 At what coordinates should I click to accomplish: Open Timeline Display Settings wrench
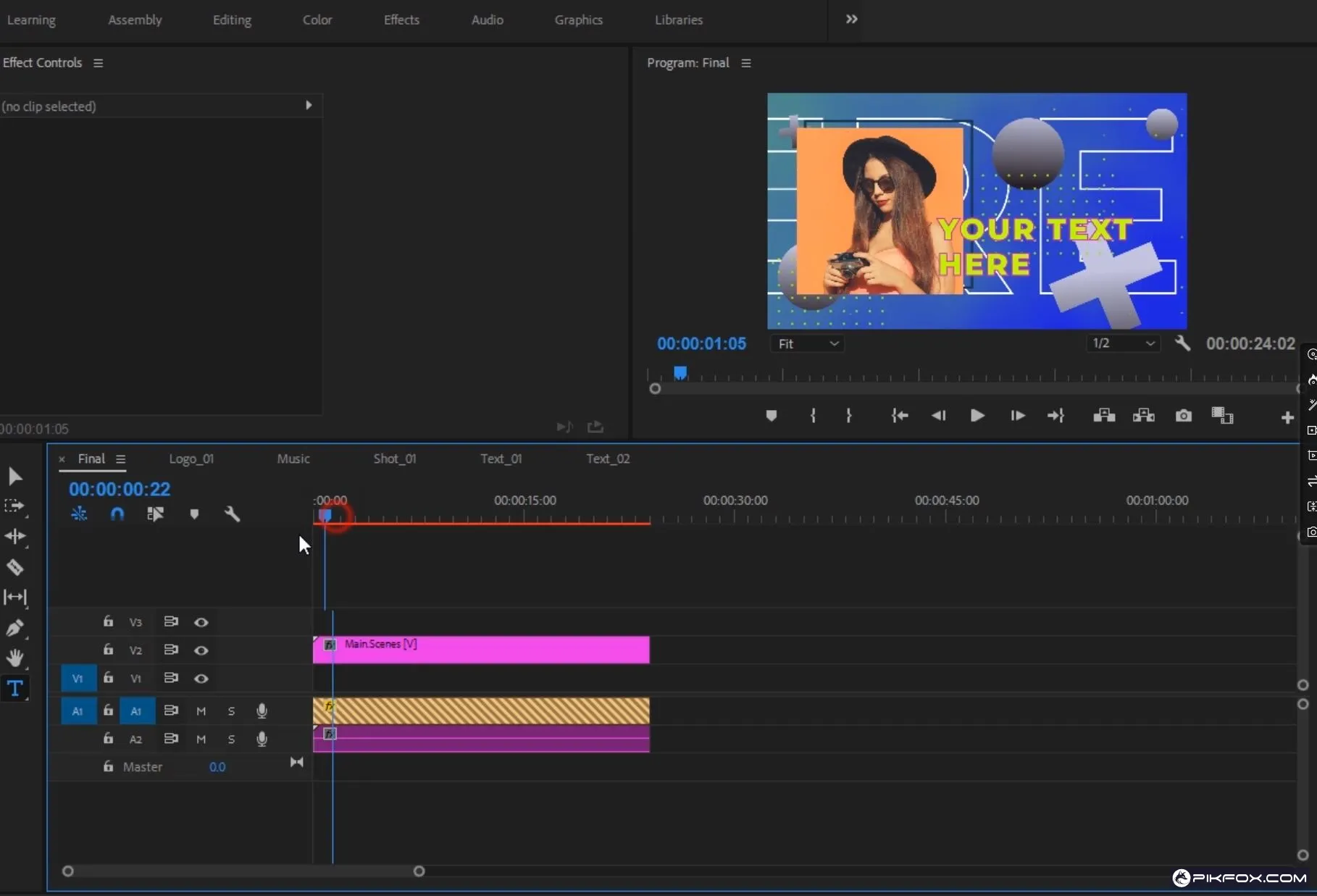[233, 514]
